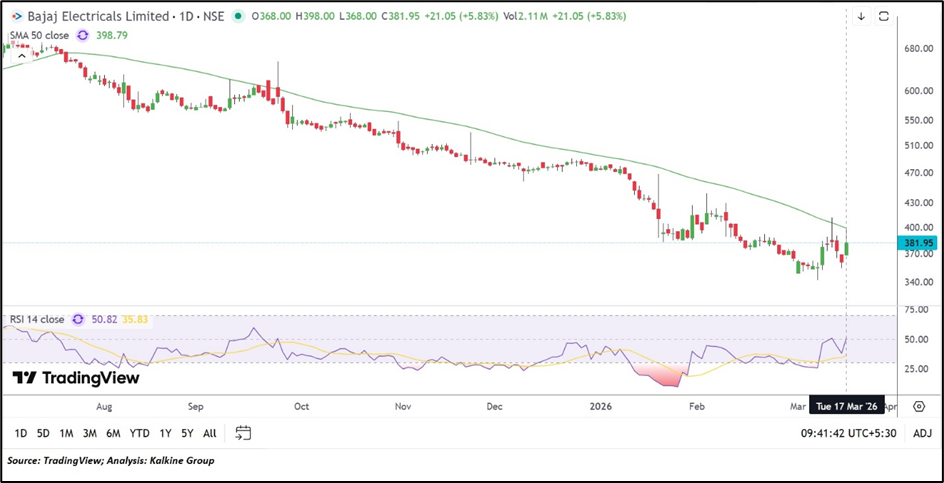The height and width of the screenshot is (483, 944).
Task: Click the Tue 17 Mar '26 date marker
Action: [846, 407]
